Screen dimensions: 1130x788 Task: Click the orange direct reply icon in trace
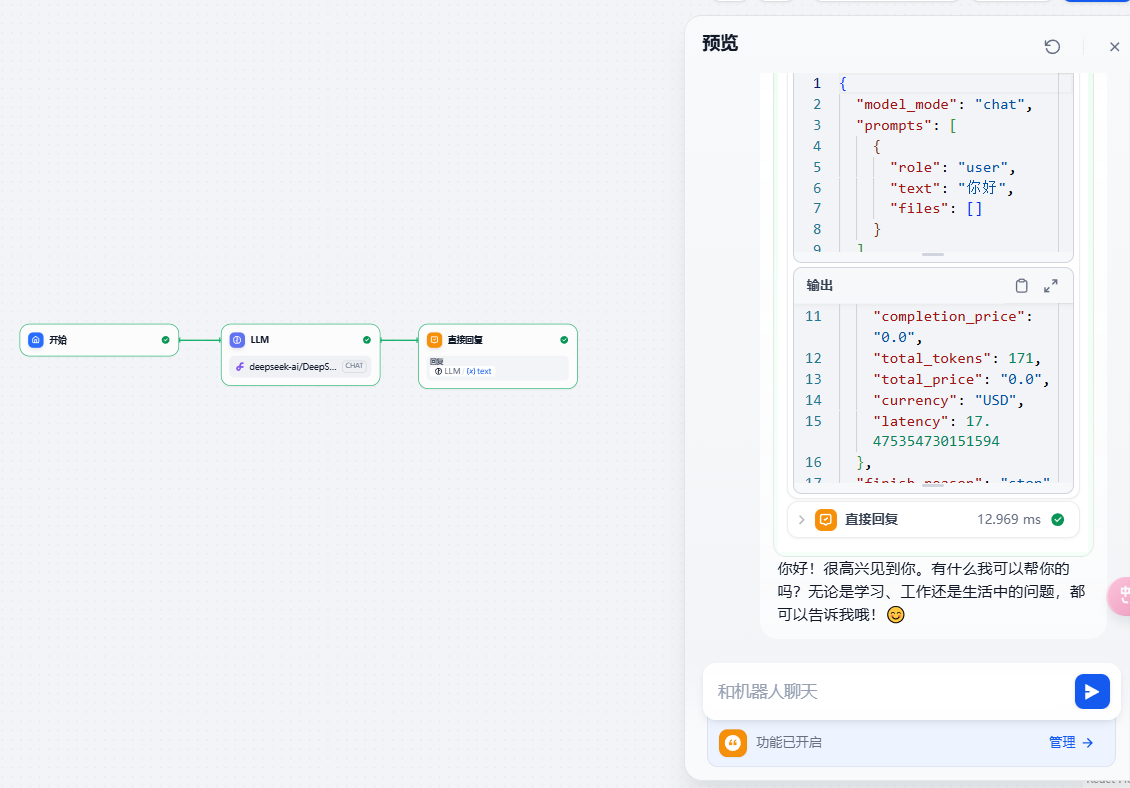[826, 519]
